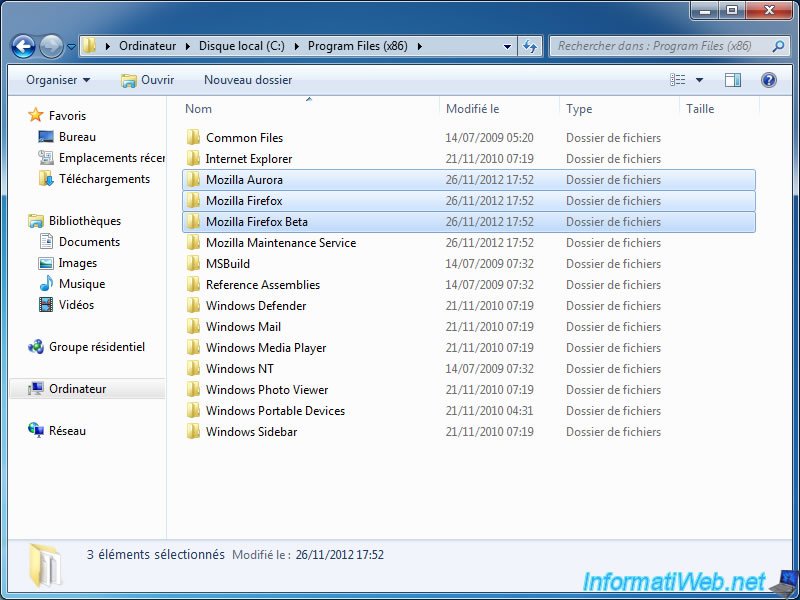Create a folder with Nouveau dossier
The width and height of the screenshot is (800, 600).
point(248,80)
